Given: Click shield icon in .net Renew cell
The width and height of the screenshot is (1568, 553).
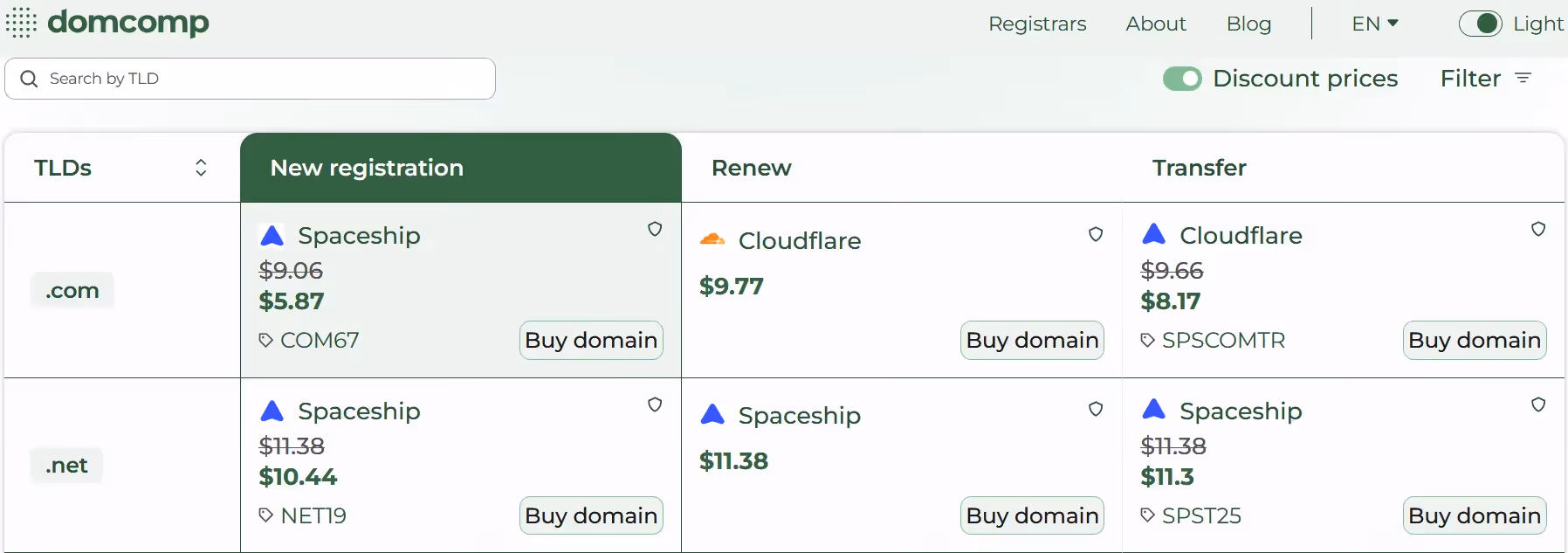Looking at the screenshot, I should pos(1096,409).
